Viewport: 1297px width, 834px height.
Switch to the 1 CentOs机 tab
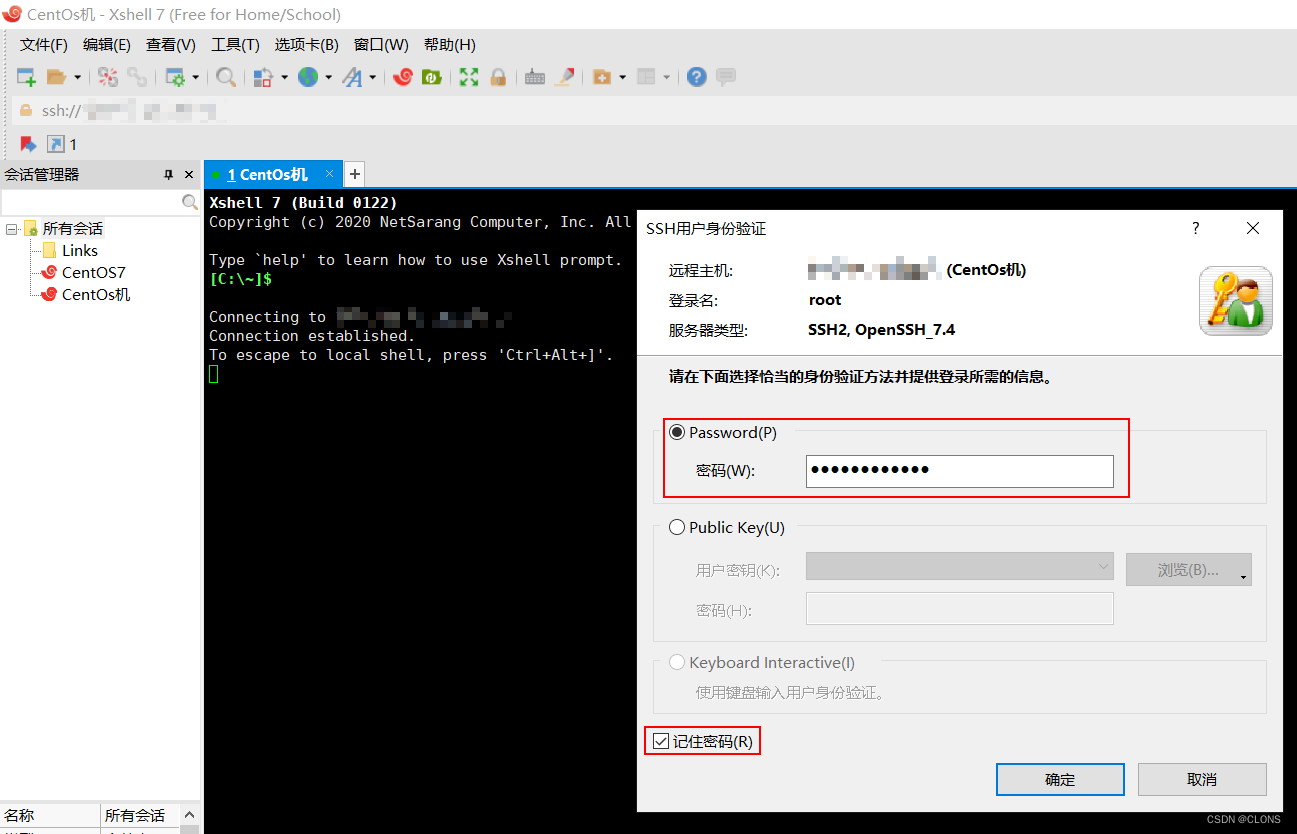(270, 173)
